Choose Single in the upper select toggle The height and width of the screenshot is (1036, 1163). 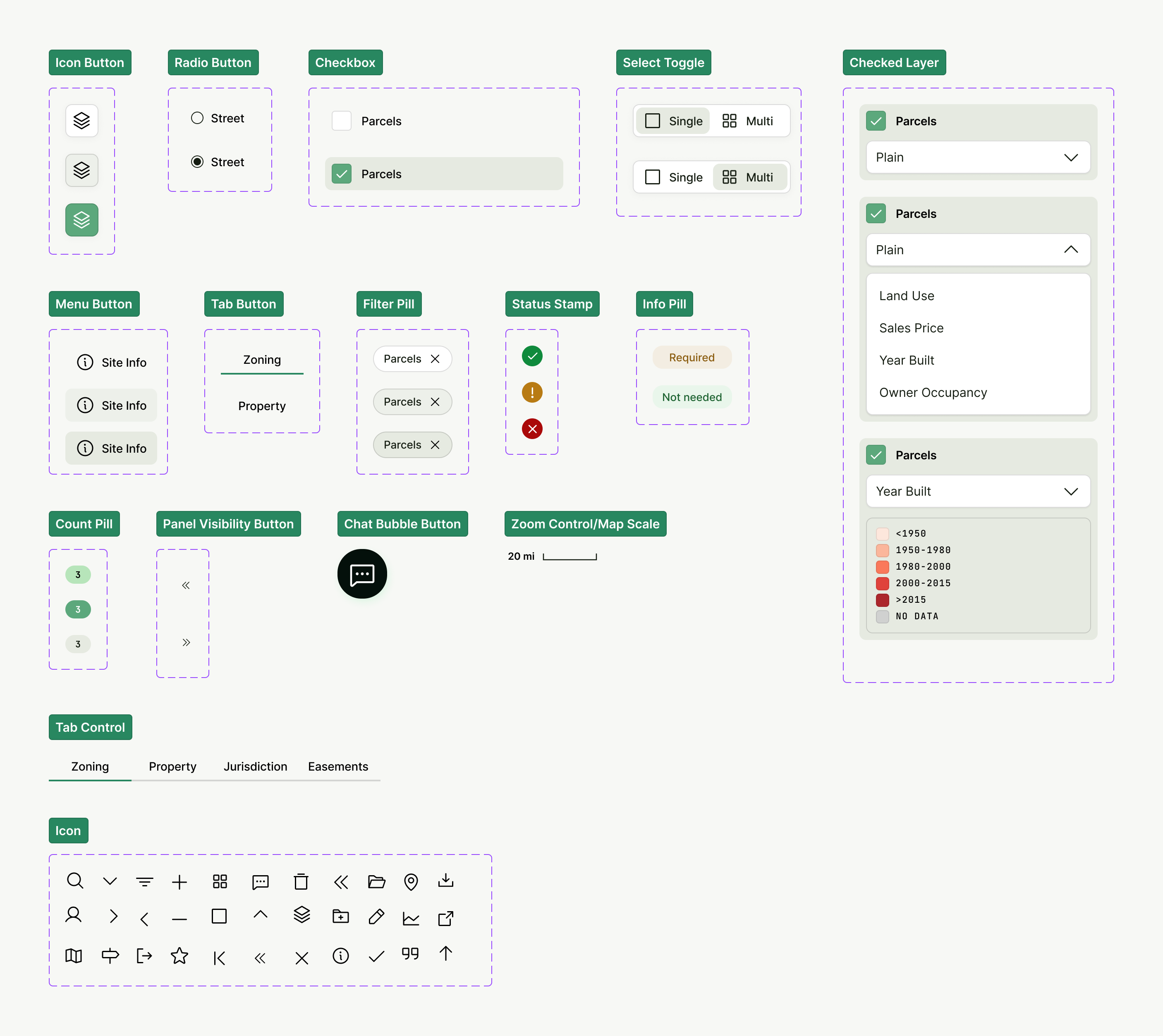point(672,121)
